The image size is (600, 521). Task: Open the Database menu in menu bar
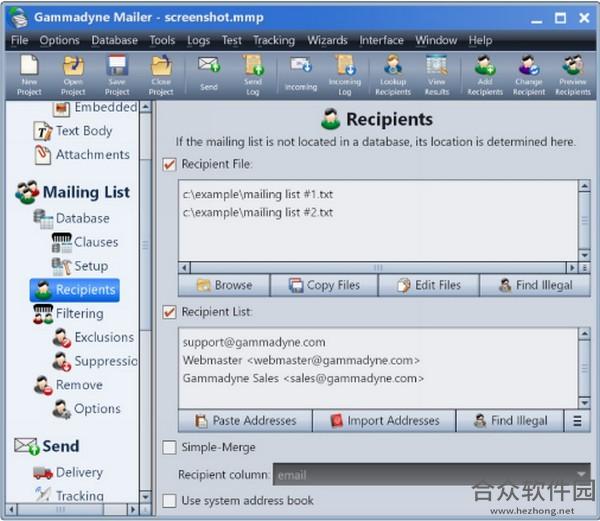point(114,40)
